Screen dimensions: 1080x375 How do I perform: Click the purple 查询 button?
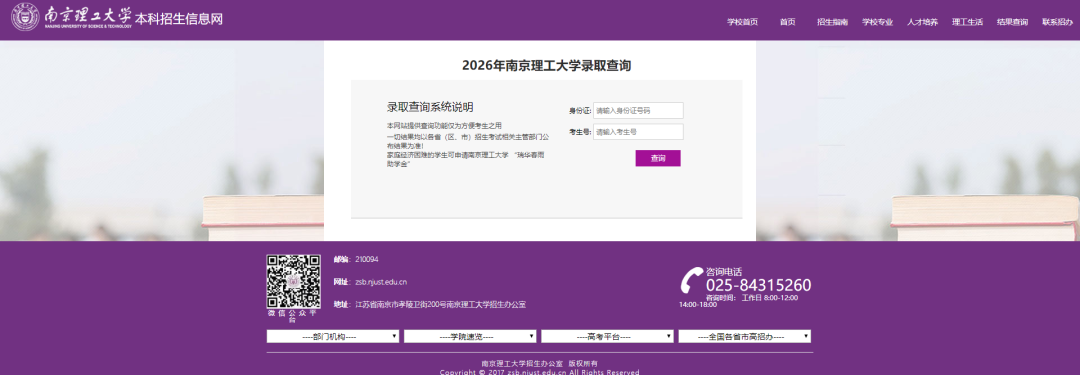[x=658, y=159]
